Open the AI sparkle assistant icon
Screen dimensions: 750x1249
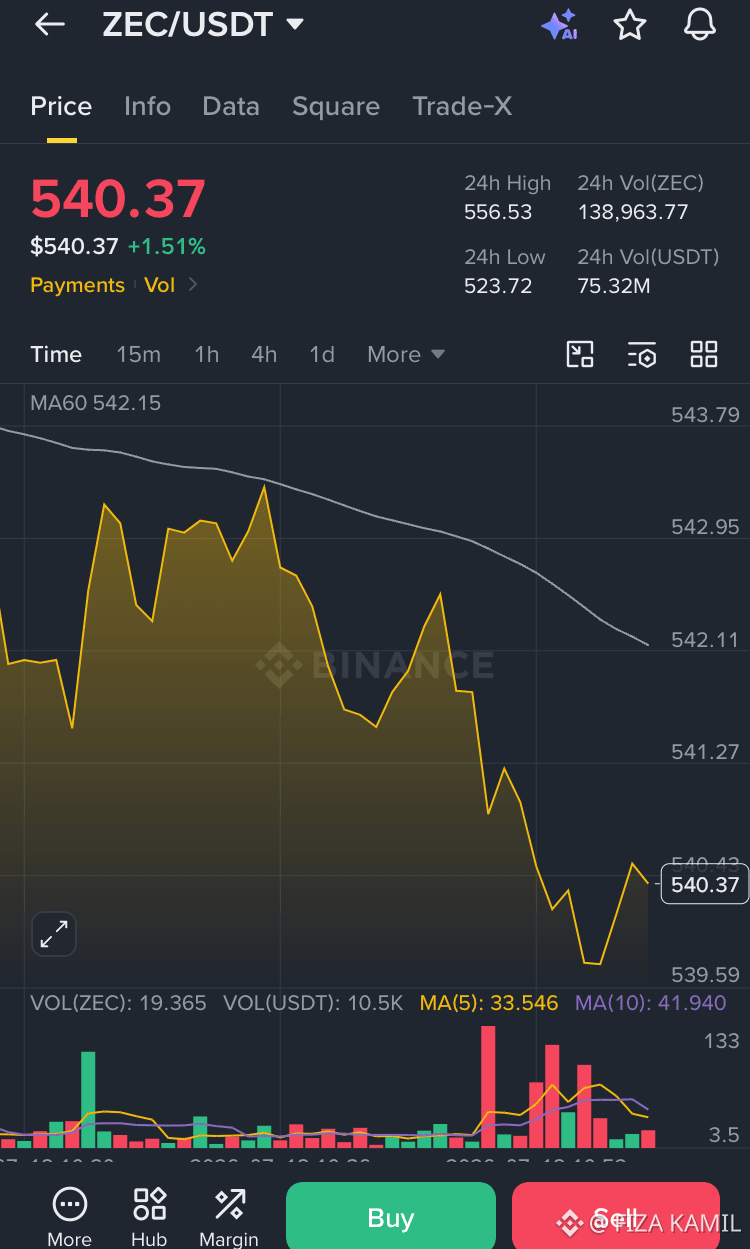pyautogui.click(x=560, y=25)
